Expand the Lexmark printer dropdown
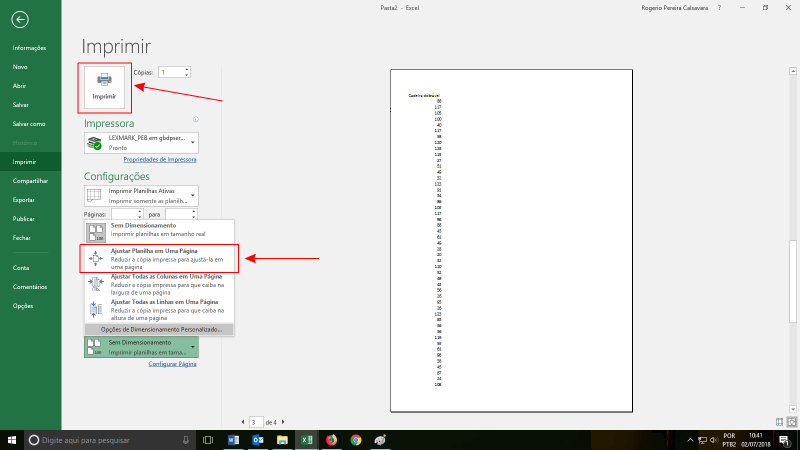 [x=192, y=143]
